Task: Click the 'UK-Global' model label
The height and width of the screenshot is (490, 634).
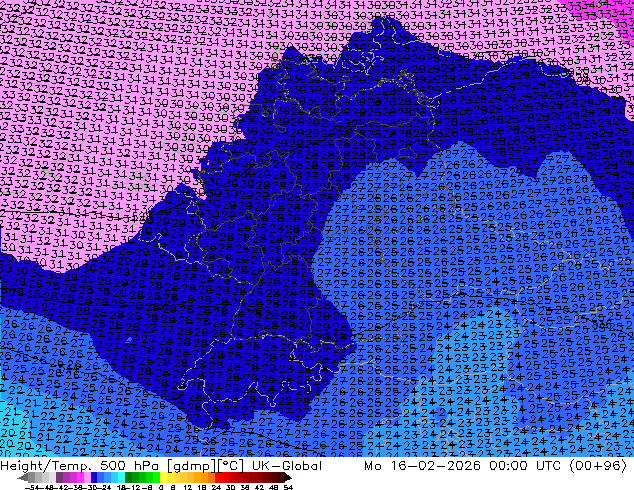Action: click(287, 466)
